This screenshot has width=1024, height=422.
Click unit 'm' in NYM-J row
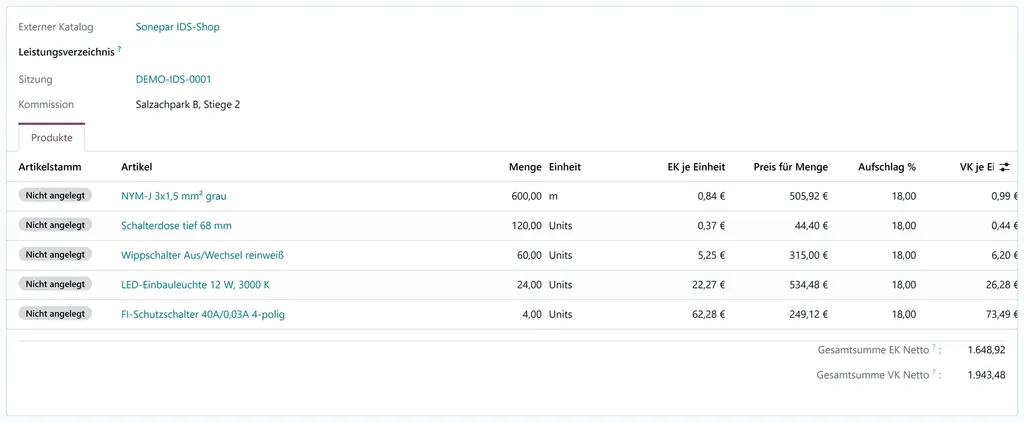552,195
